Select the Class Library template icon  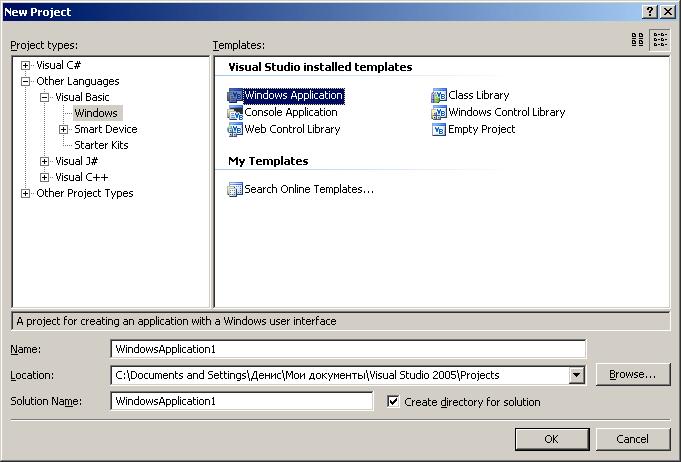tap(439, 96)
